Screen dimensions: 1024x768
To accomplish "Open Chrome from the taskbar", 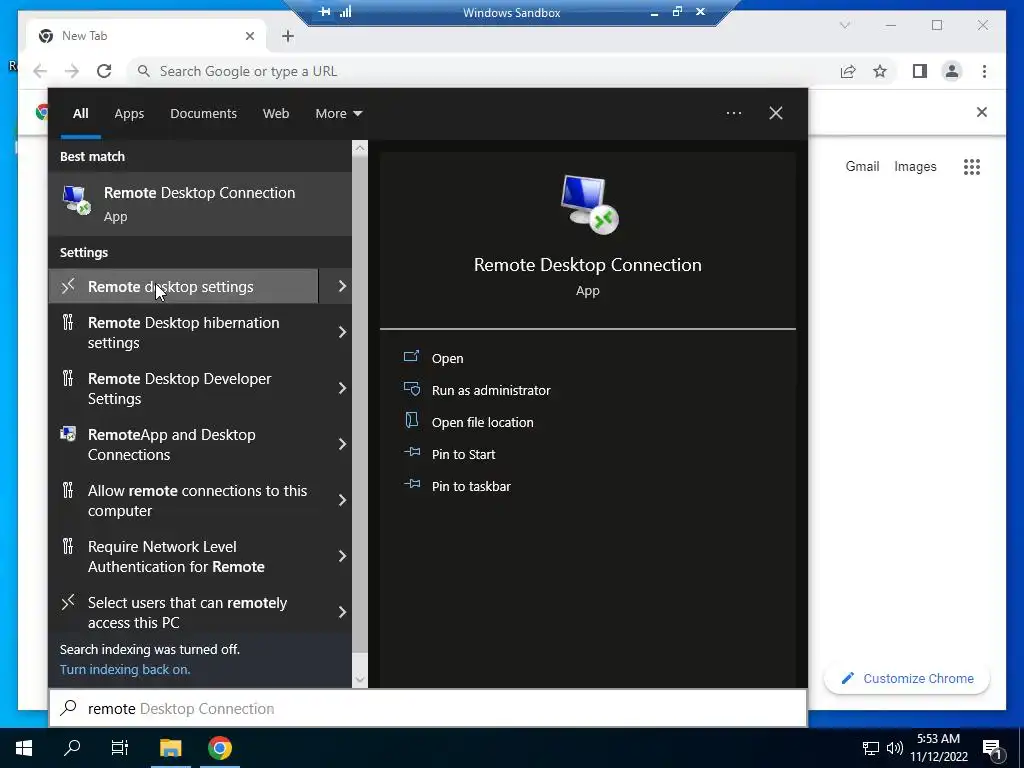I will tap(220, 748).
